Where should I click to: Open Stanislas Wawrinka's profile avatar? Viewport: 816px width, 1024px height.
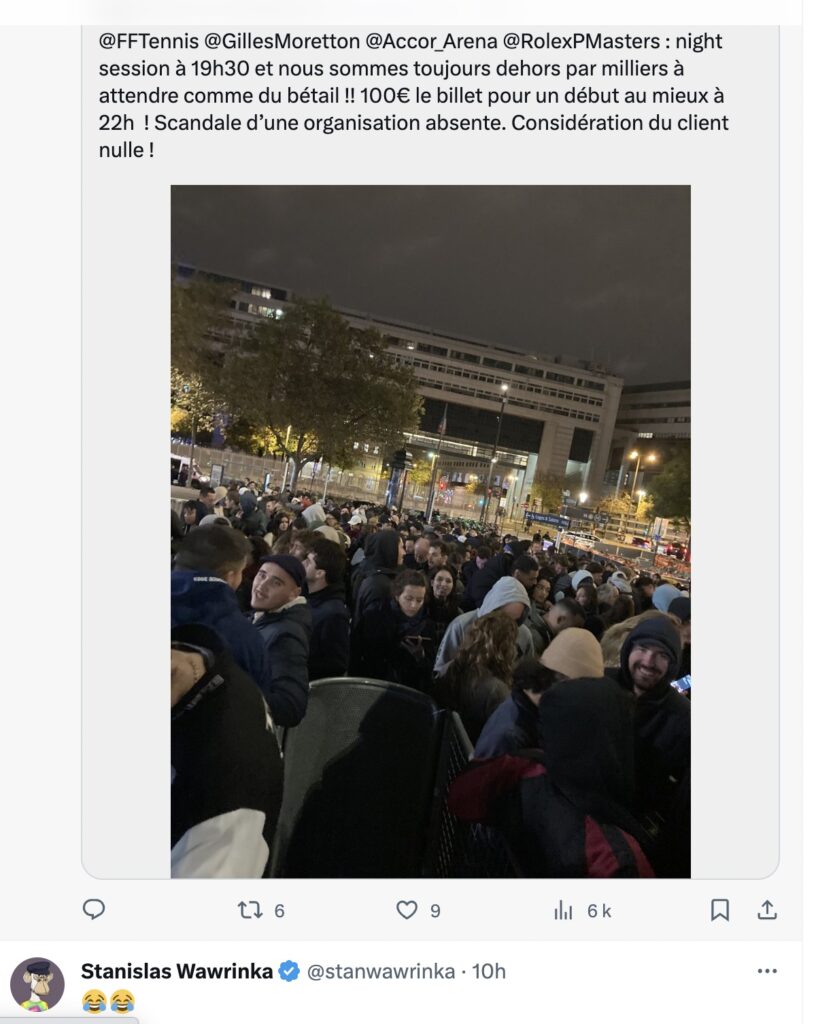[x=37, y=984]
